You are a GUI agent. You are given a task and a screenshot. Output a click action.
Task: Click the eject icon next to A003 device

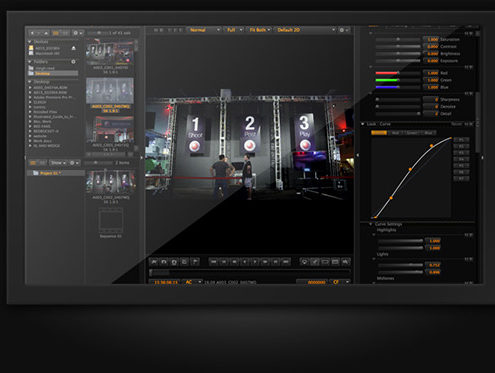coord(73,48)
